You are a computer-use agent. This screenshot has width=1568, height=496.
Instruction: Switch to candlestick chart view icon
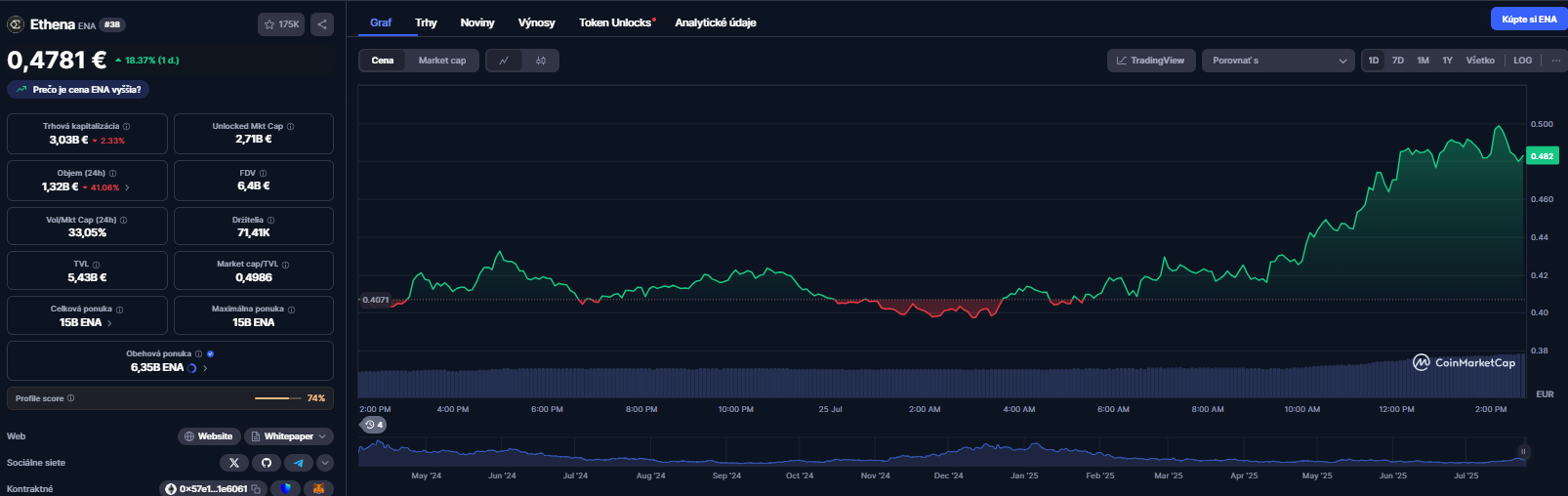click(x=541, y=61)
